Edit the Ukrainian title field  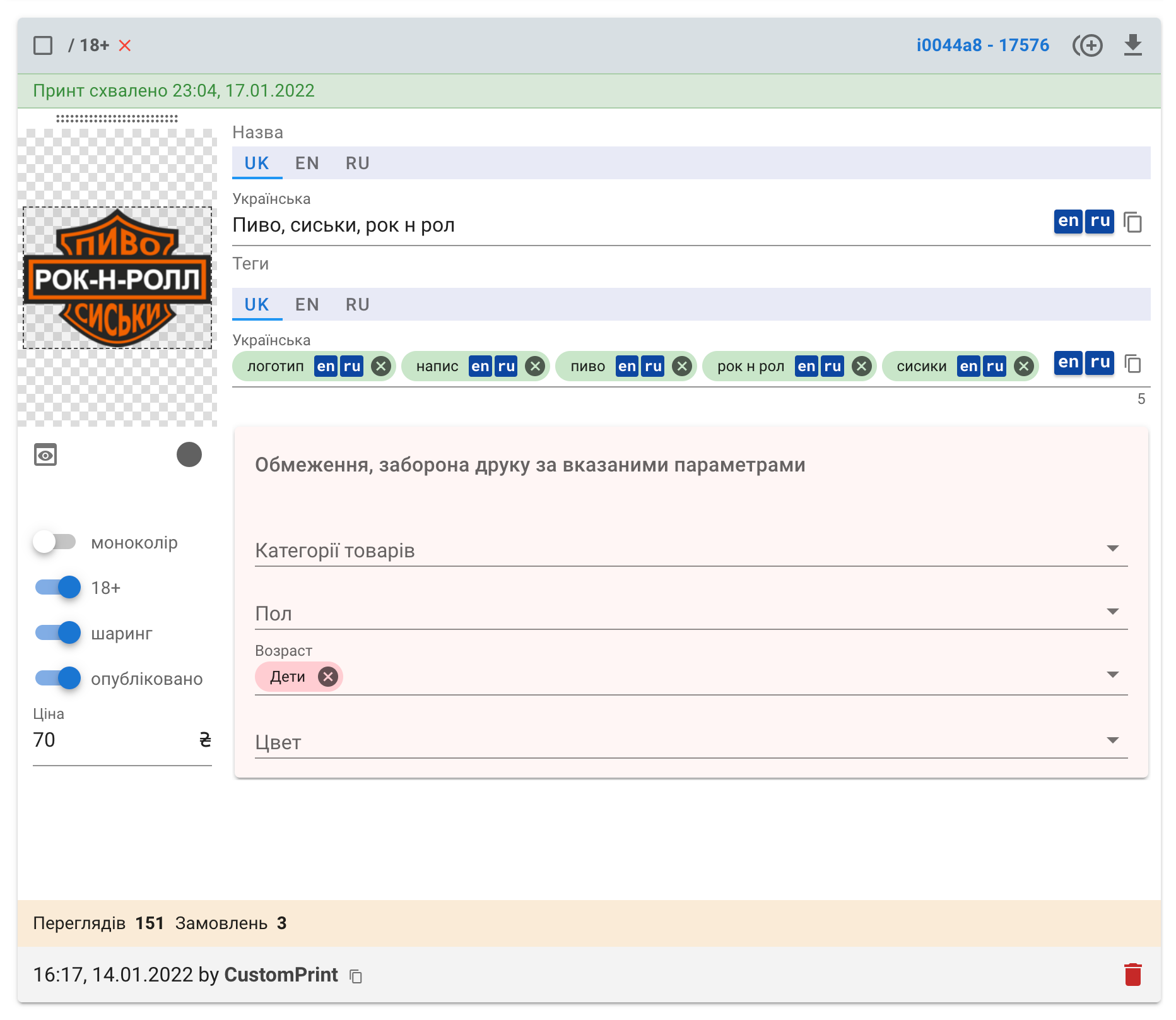pyautogui.click(x=637, y=225)
